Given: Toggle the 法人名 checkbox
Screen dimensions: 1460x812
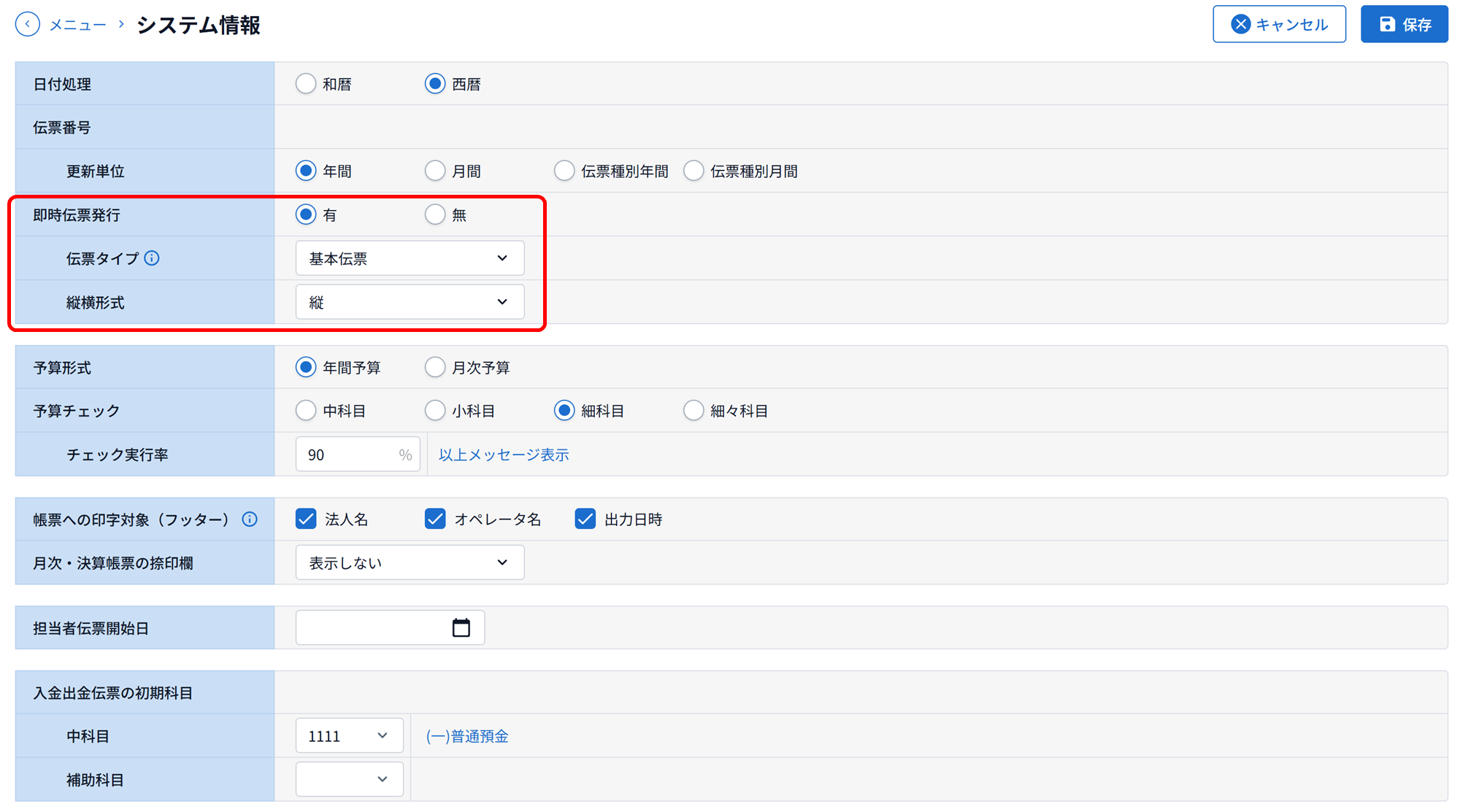Looking at the screenshot, I should (306, 519).
